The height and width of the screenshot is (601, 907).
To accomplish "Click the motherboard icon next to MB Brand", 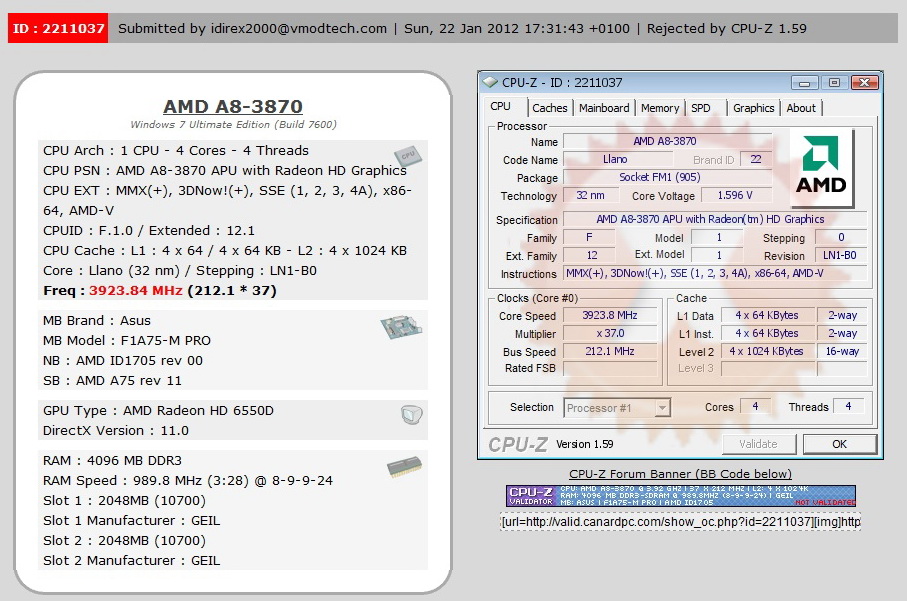I will point(401,326).
